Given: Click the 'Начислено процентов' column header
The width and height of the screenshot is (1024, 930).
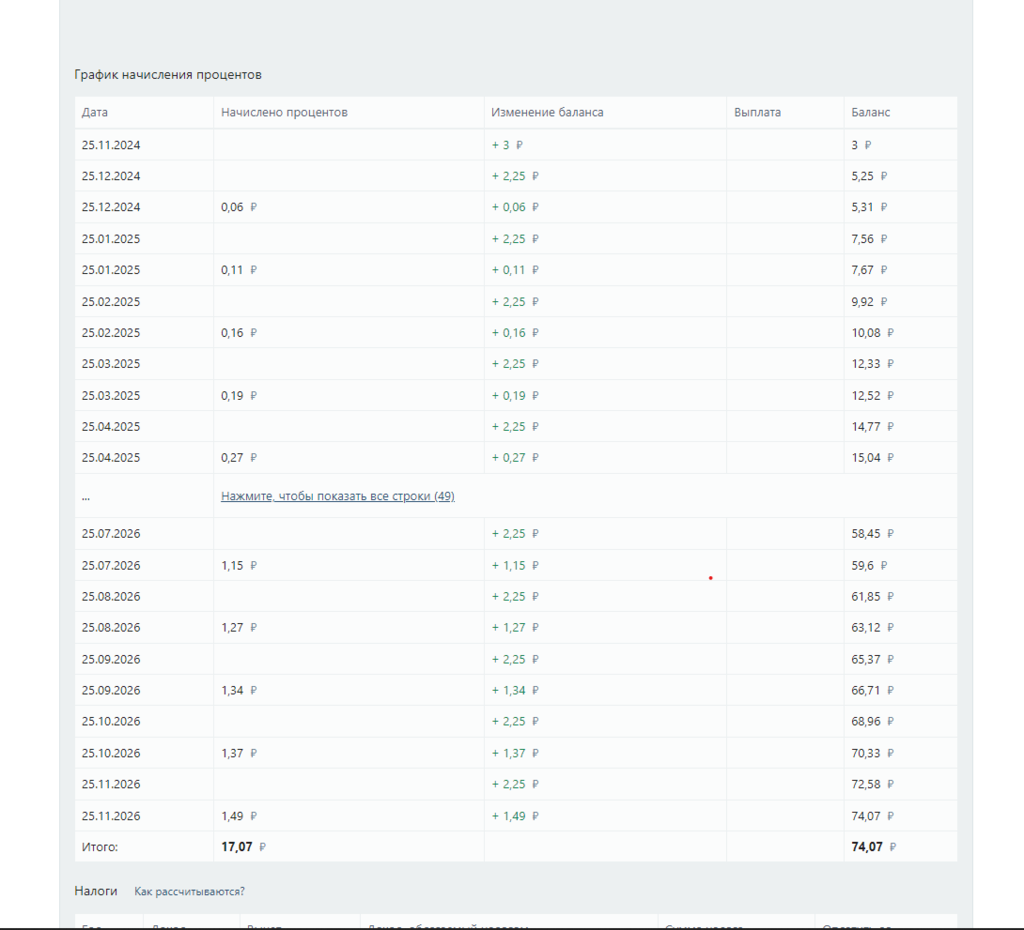Looking at the screenshot, I should pyautogui.click(x=284, y=113).
